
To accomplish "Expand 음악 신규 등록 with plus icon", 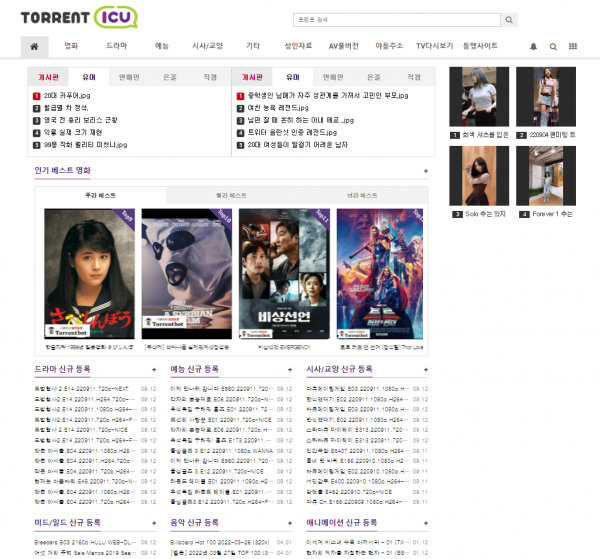I will (x=290, y=523).
